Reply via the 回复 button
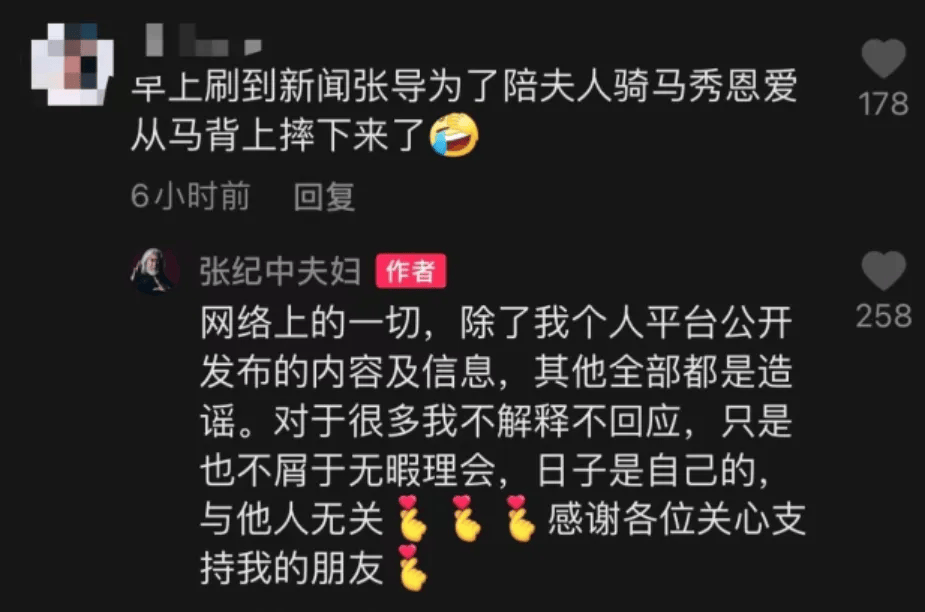 coord(324,197)
